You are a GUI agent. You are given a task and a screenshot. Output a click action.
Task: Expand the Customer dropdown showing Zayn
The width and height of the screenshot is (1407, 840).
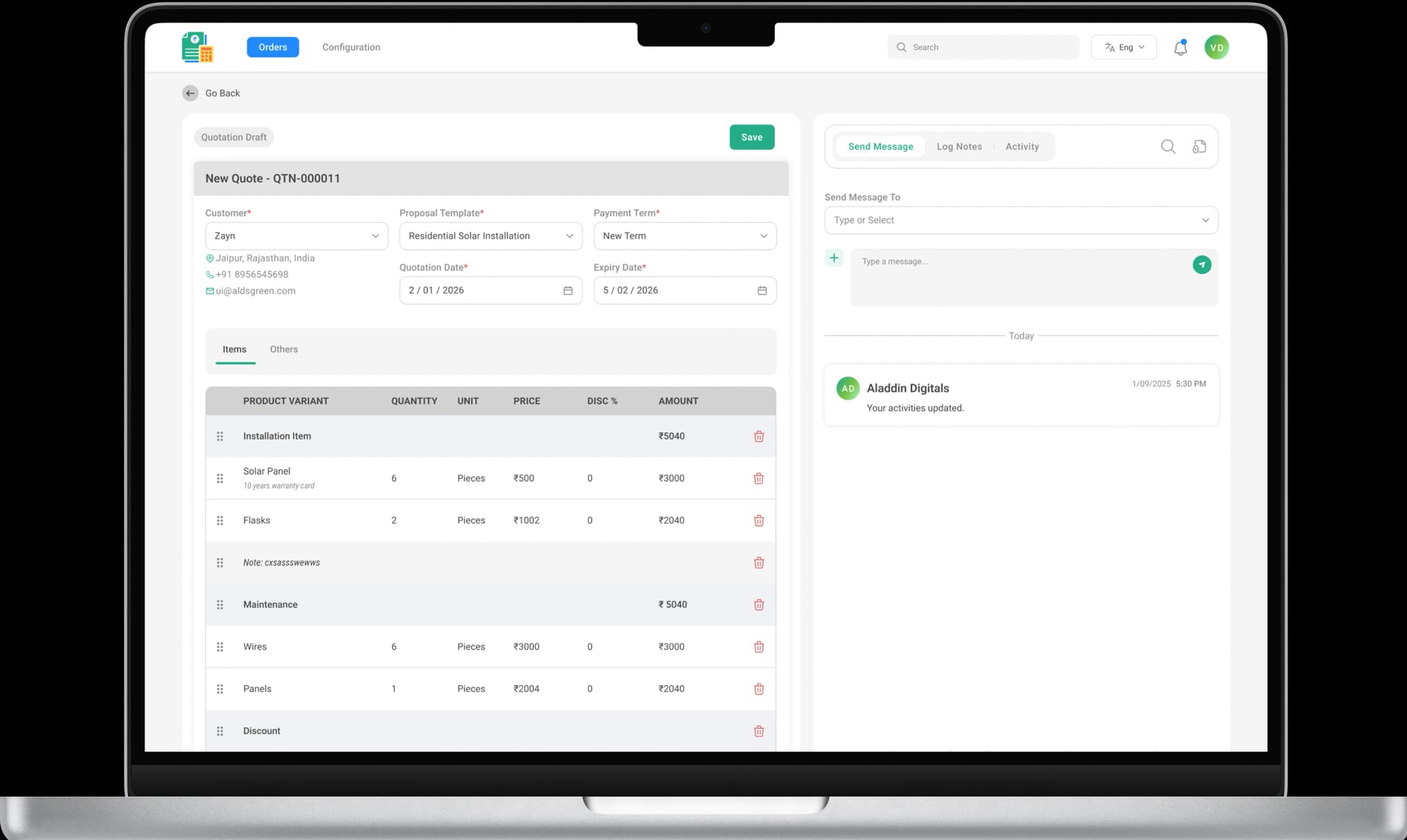pyautogui.click(x=296, y=236)
